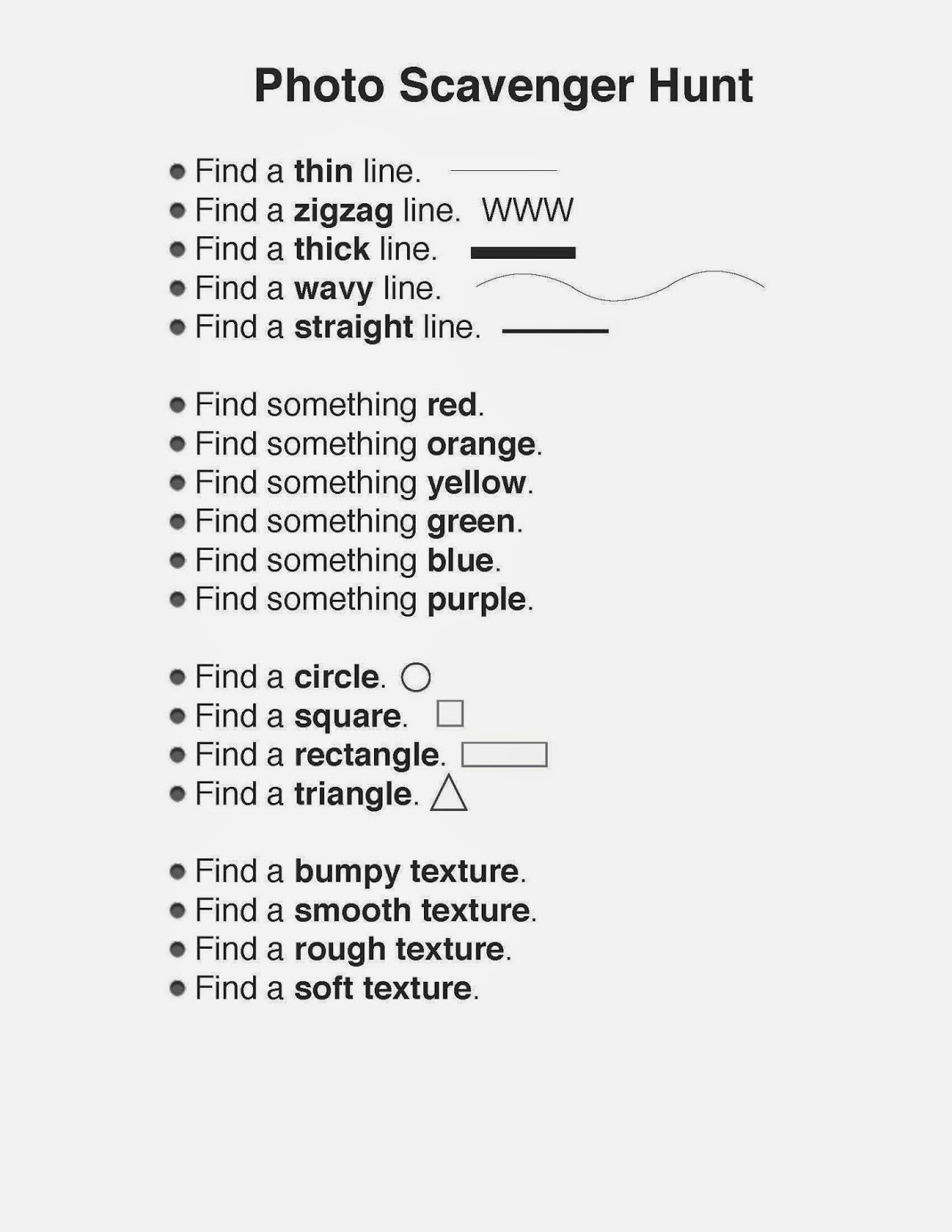Click the bullet before rough texture
This screenshot has width=952, height=1232.
point(178,949)
